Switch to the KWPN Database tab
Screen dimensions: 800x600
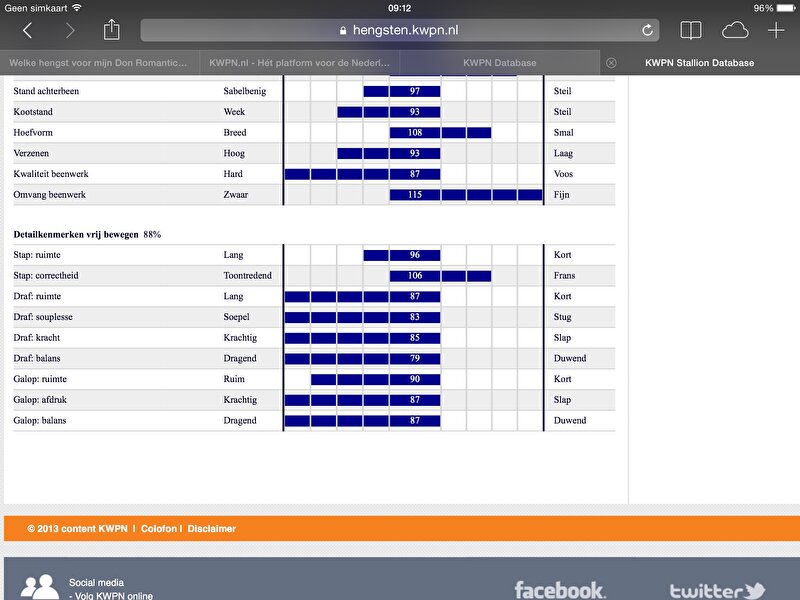point(499,63)
